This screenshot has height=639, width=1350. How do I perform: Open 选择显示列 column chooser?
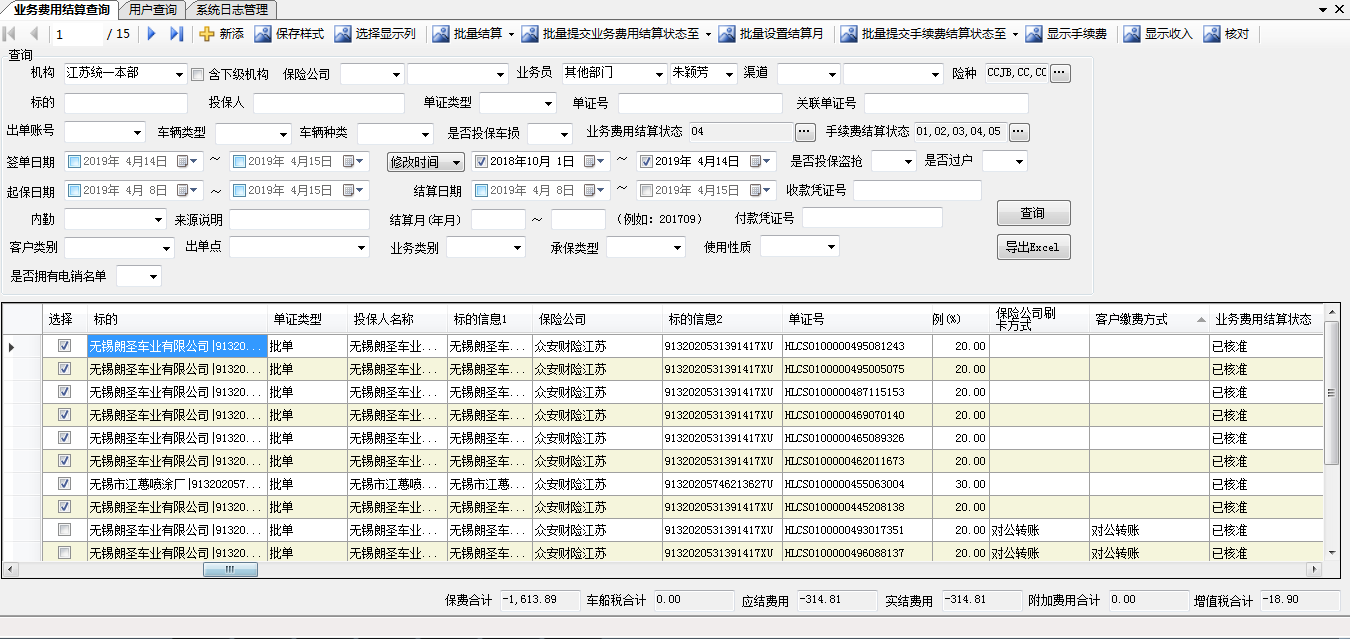click(343, 34)
